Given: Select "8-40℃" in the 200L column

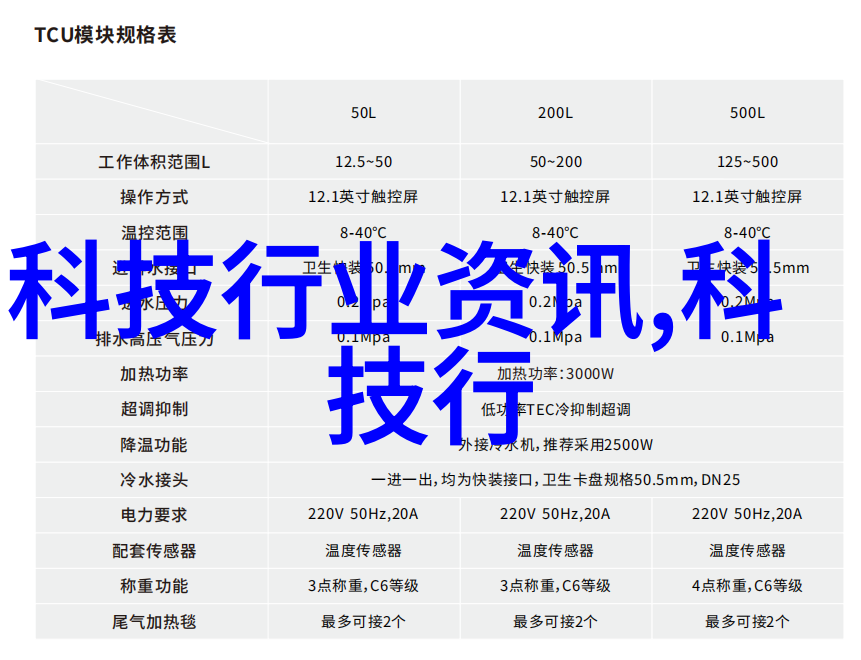Looking at the screenshot, I should [x=555, y=233].
